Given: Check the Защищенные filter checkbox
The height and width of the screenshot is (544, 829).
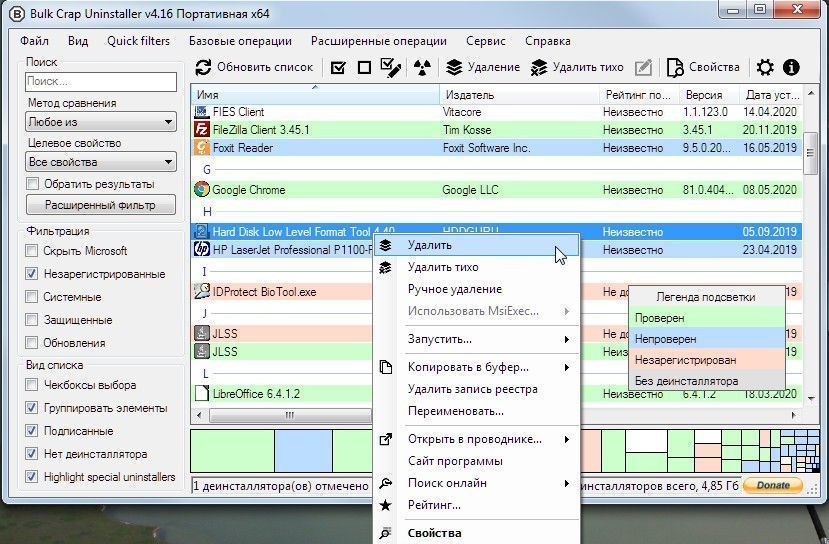Looking at the screenshot, I should click(x=32, y=320).
